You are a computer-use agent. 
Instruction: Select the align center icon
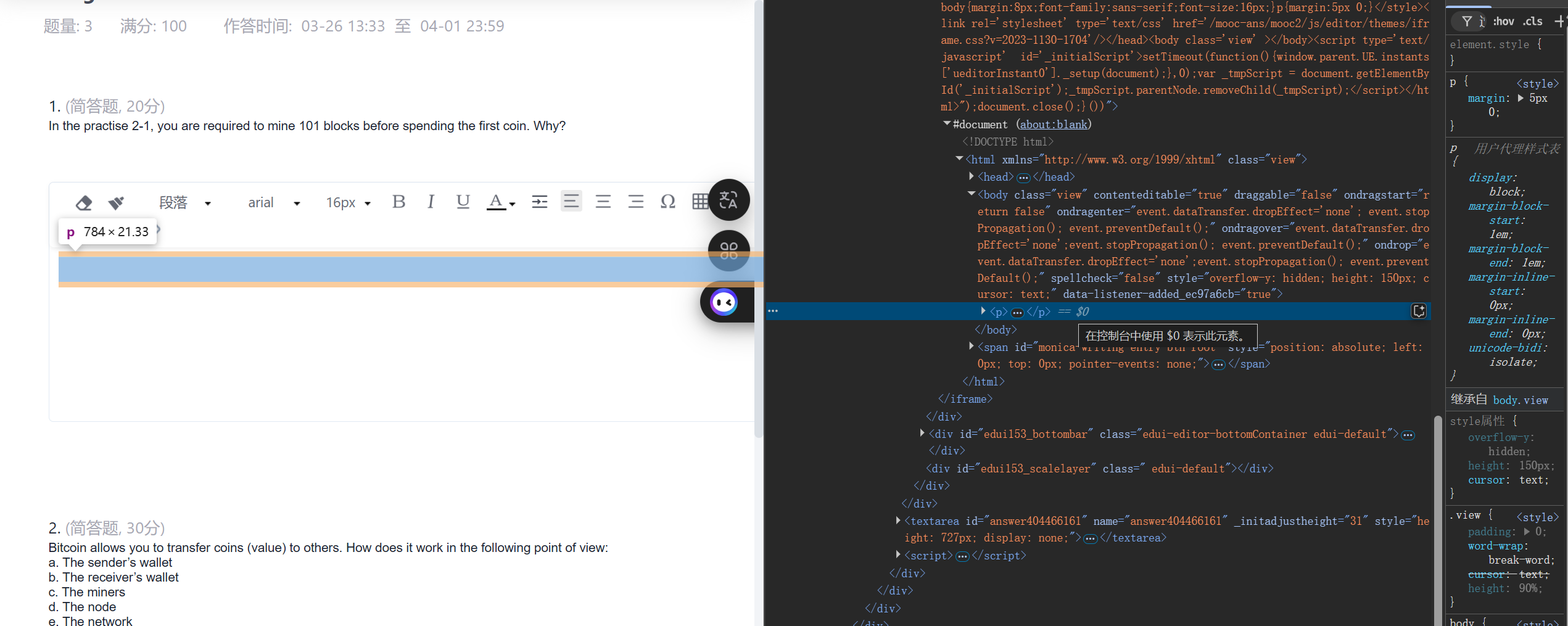(x=603, y=202)
